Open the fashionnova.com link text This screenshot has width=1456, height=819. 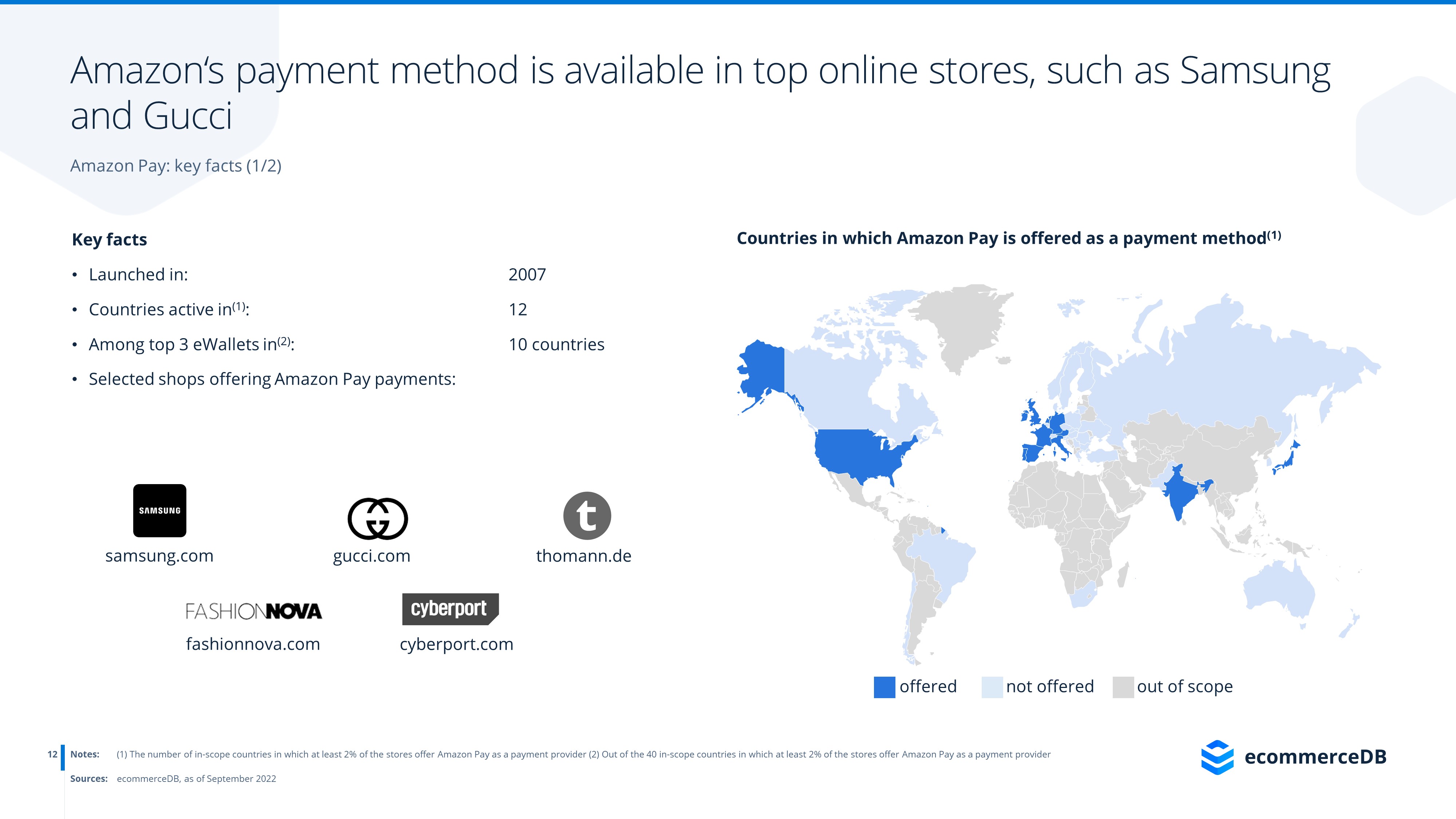(x=253, y=644)
